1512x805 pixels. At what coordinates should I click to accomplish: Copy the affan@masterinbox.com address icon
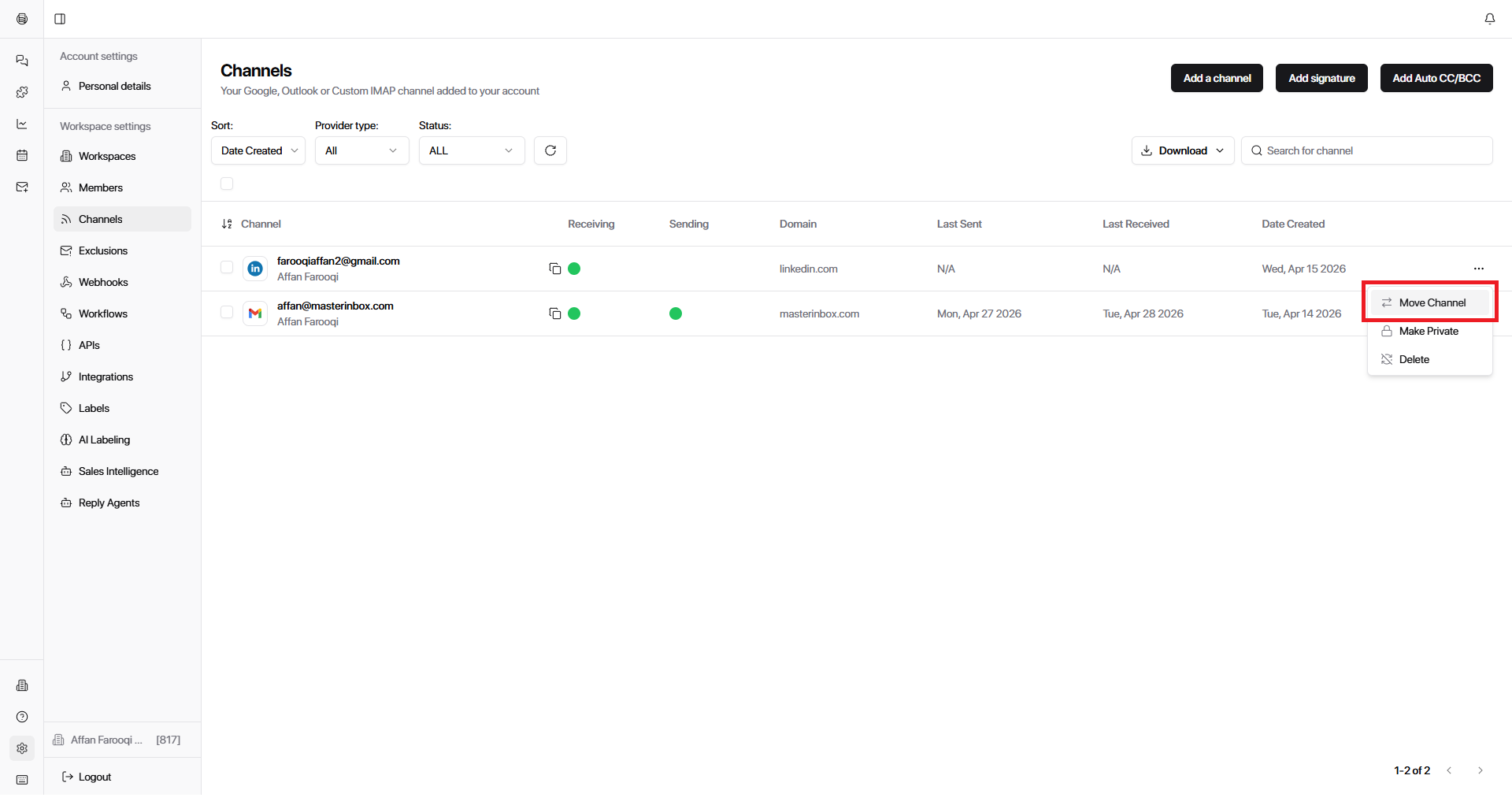click(x=554, y=313)
